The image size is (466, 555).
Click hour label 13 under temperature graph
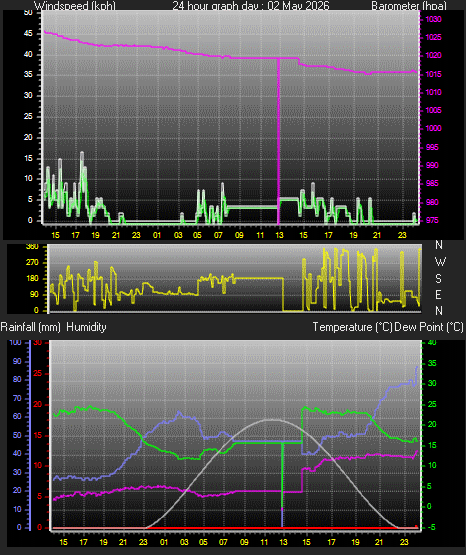pos(283,542)
